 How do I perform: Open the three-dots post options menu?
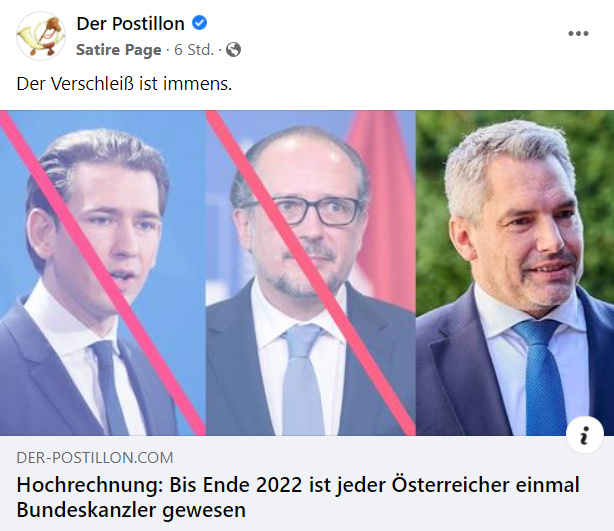(x=578, y=34)
